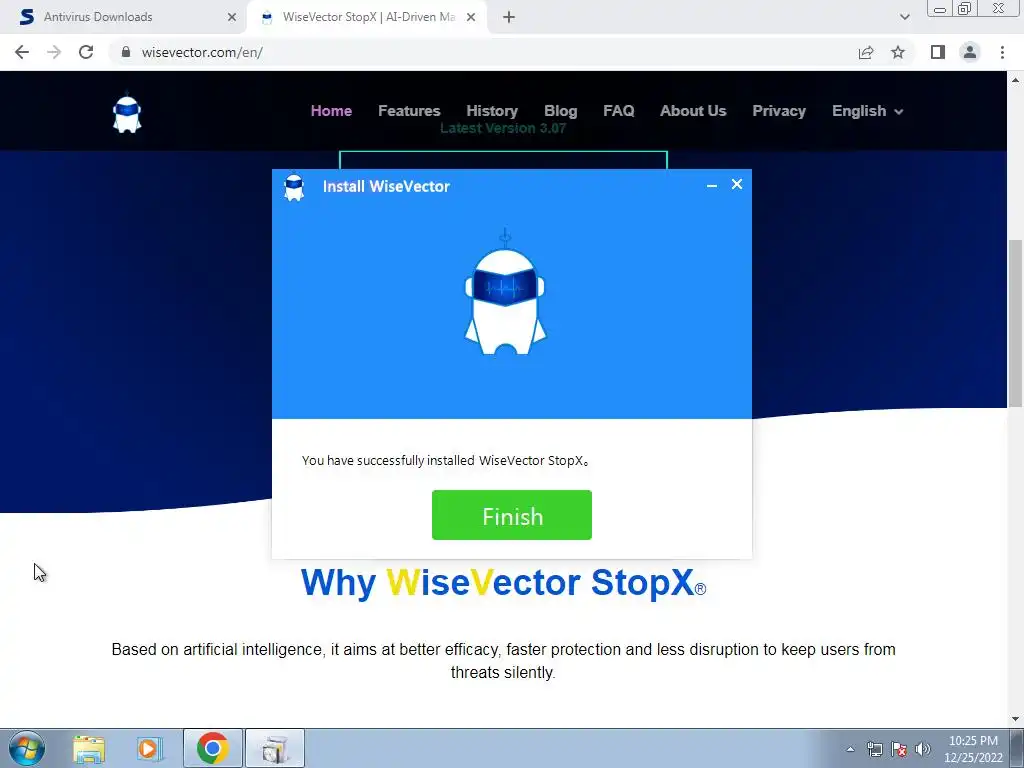1024x768 pixels.
Task: Click the installer taskbar icon
Action: coord(275,748)
